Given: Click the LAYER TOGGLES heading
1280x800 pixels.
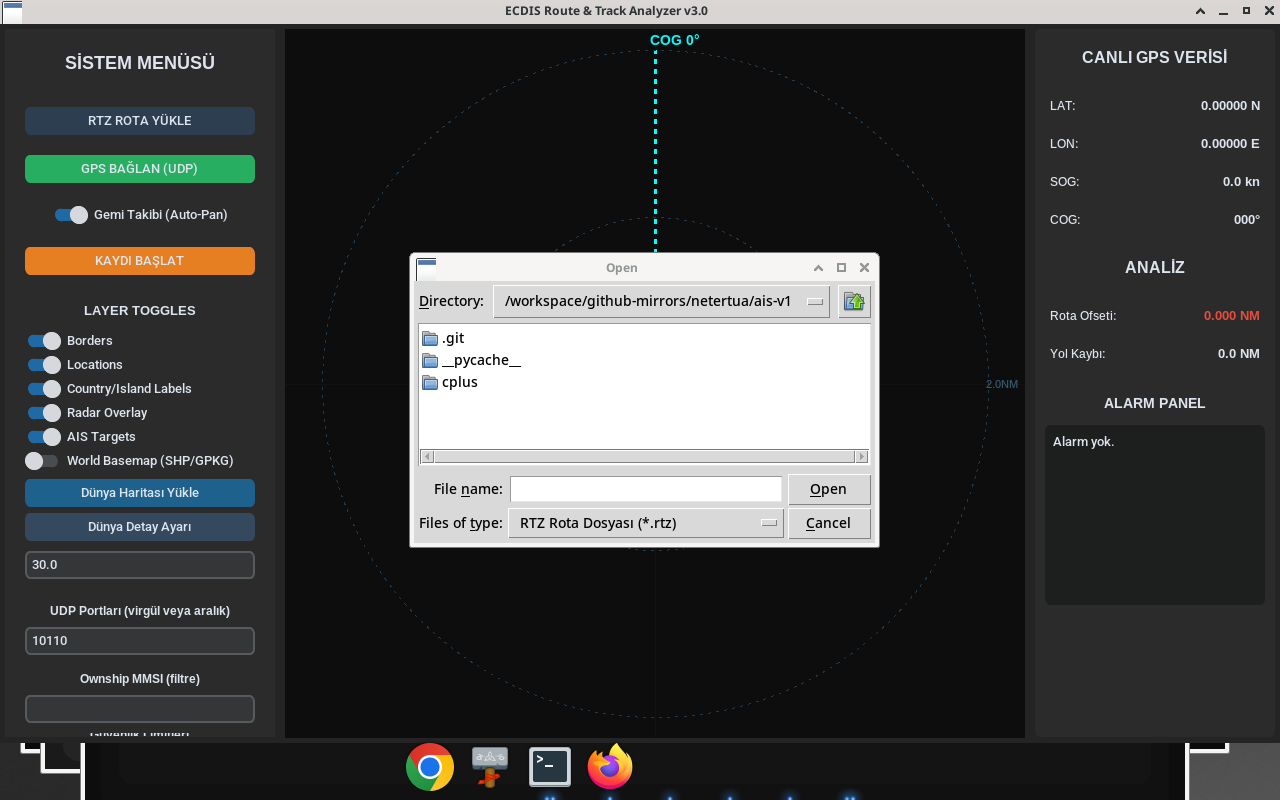Looking at the screenshot, I should tap(140, 310).
